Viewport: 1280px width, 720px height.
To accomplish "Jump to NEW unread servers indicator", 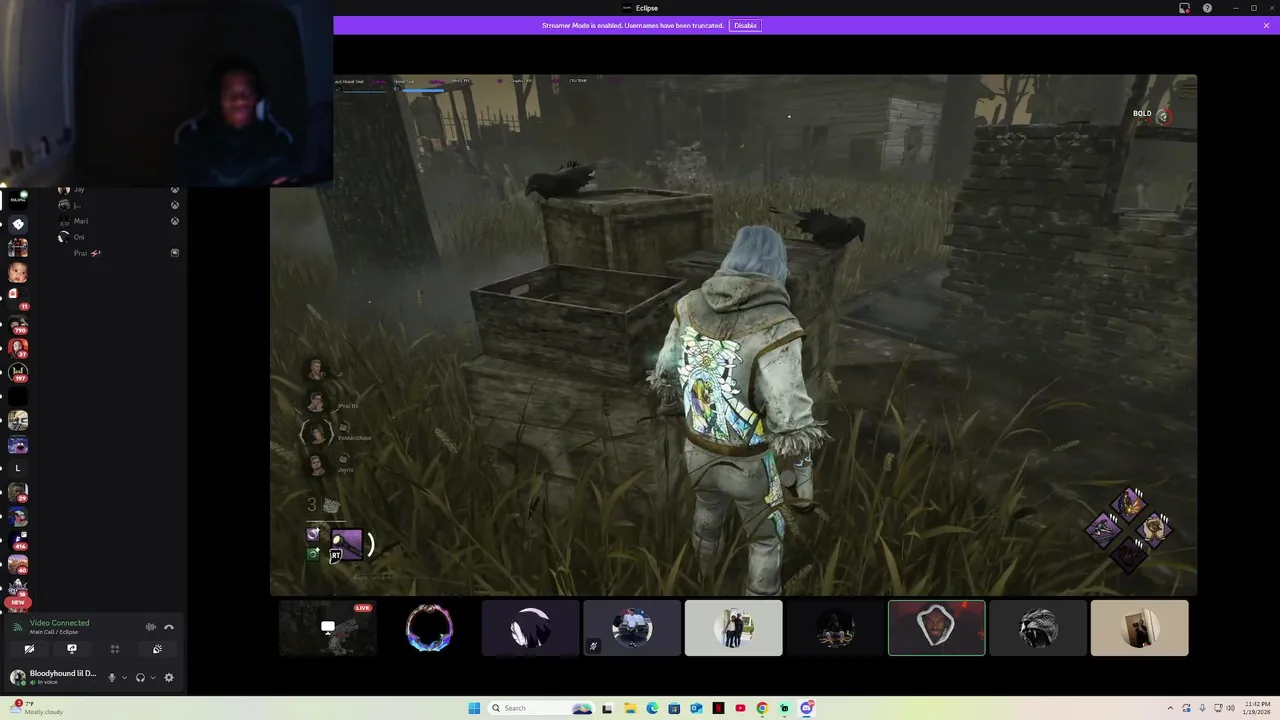I will [x=18, y=602].
